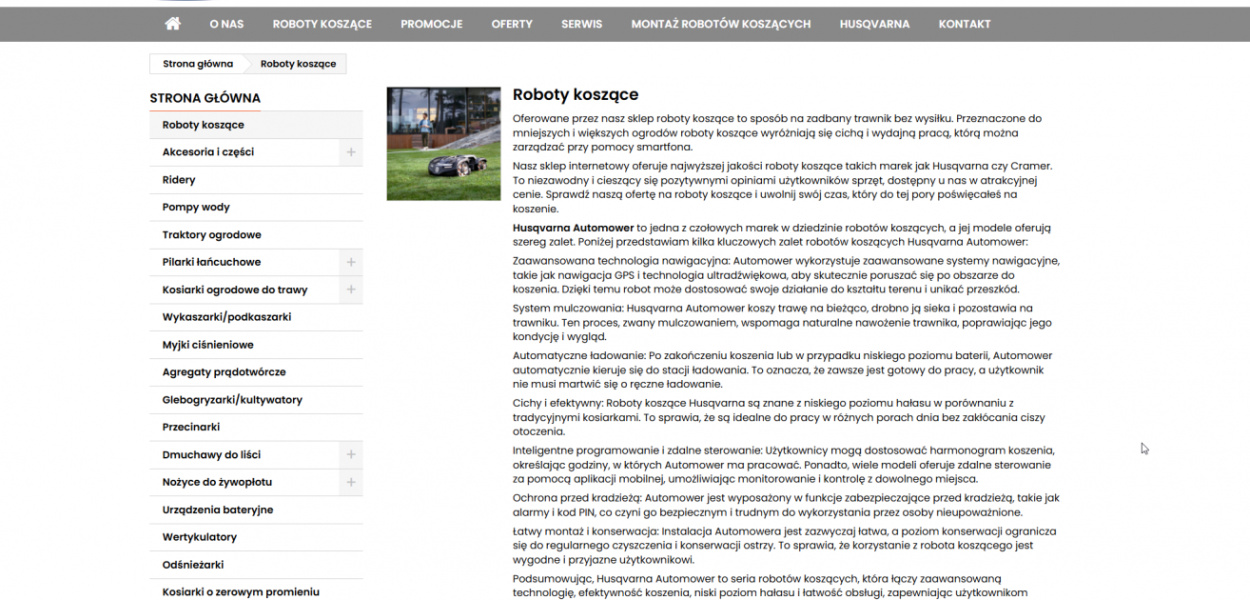Open the PROMOCJE menu item
Image resolution: width=1250 pixels, height=600 pixels.
pos(431,24)
